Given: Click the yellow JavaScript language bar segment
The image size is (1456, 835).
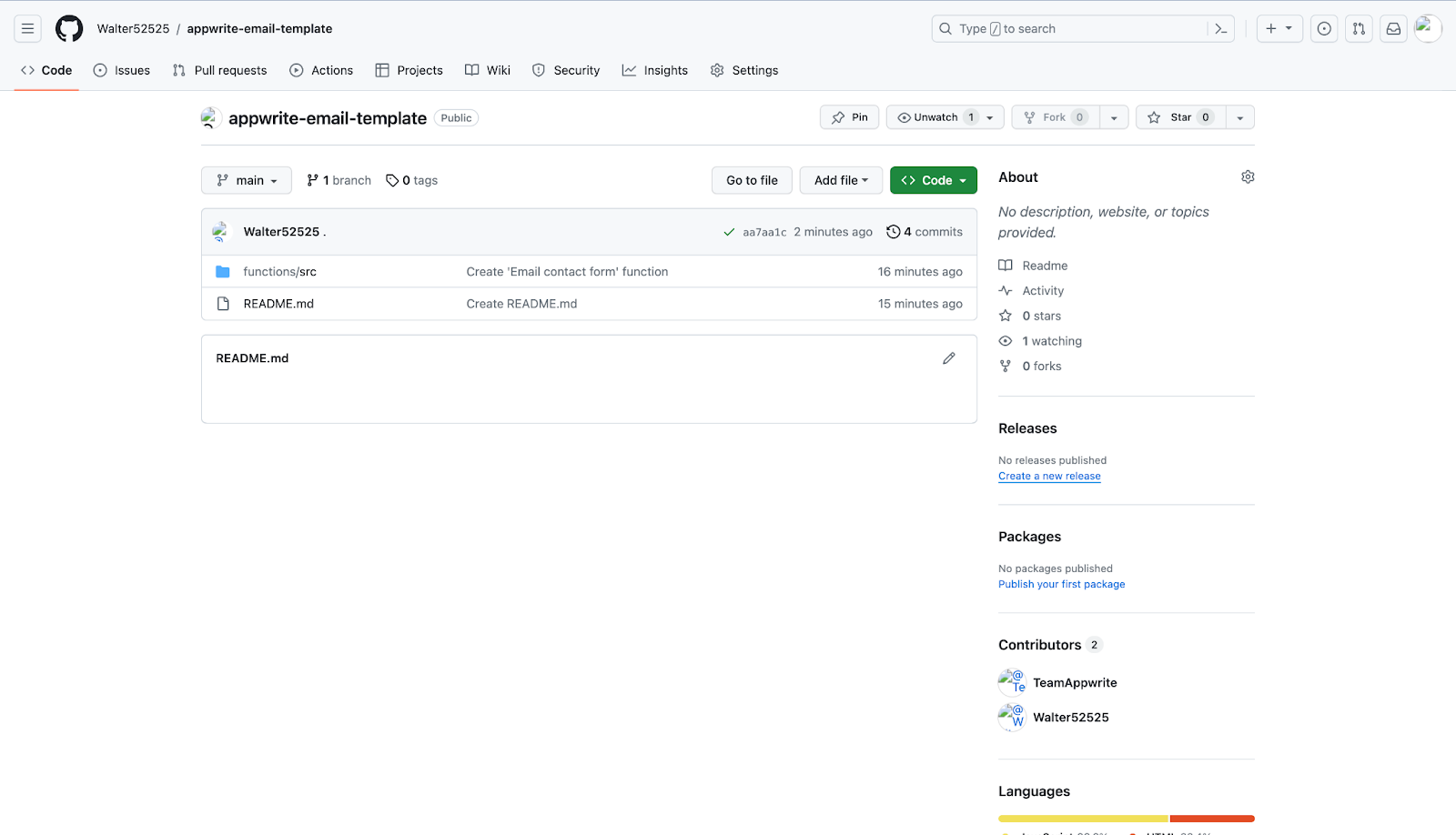Looking at the screenshot, I should 1083,819.
